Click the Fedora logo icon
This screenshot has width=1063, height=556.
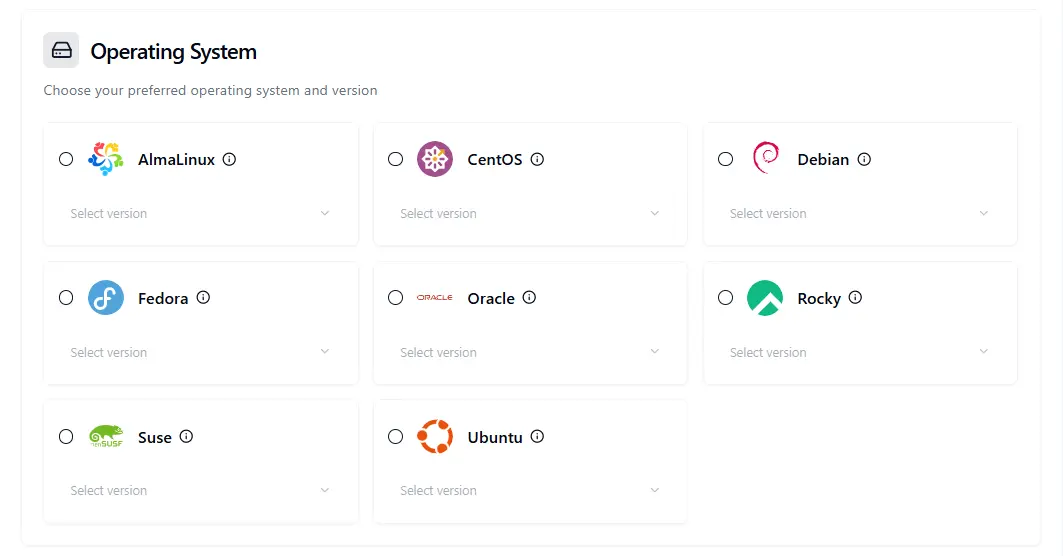coord(106,298)
